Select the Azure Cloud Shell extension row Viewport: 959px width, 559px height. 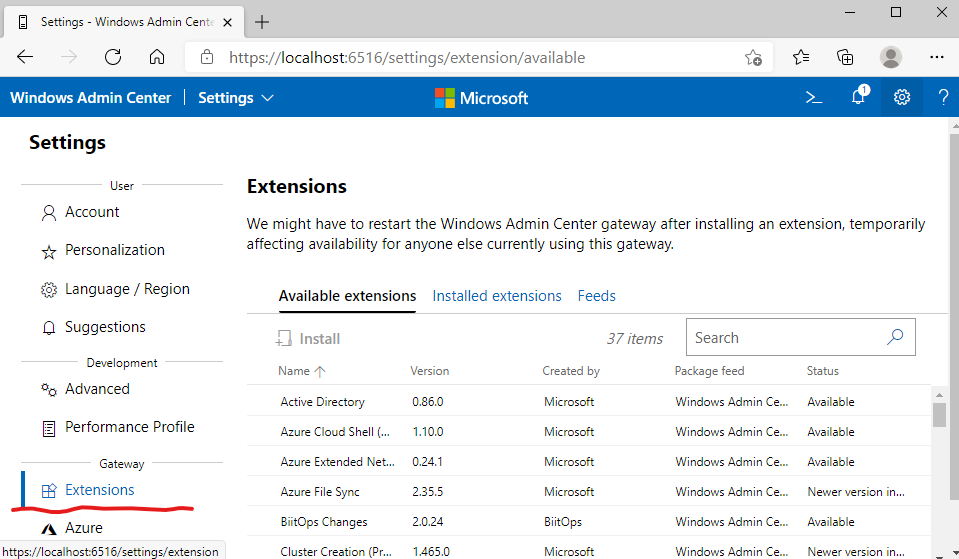click(x=588, y=431)
